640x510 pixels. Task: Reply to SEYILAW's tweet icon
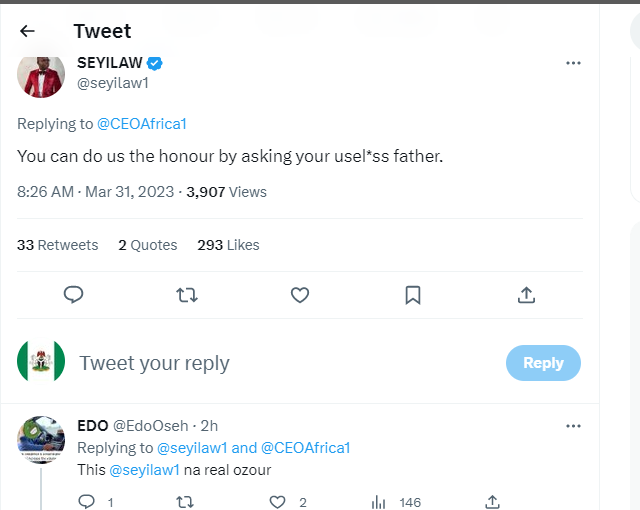(73, 294)
